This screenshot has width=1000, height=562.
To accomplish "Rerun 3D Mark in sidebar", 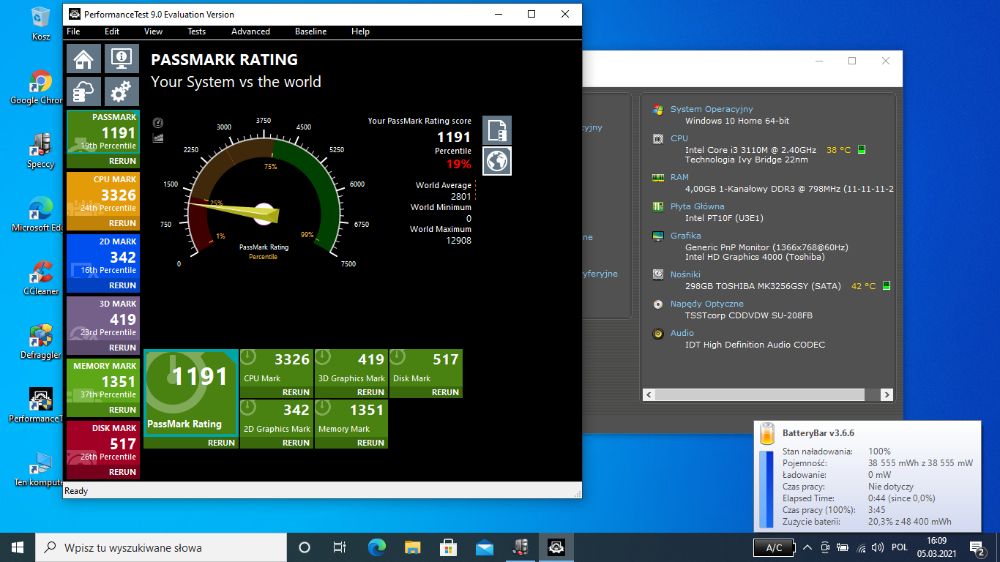I will coord(122,348).
